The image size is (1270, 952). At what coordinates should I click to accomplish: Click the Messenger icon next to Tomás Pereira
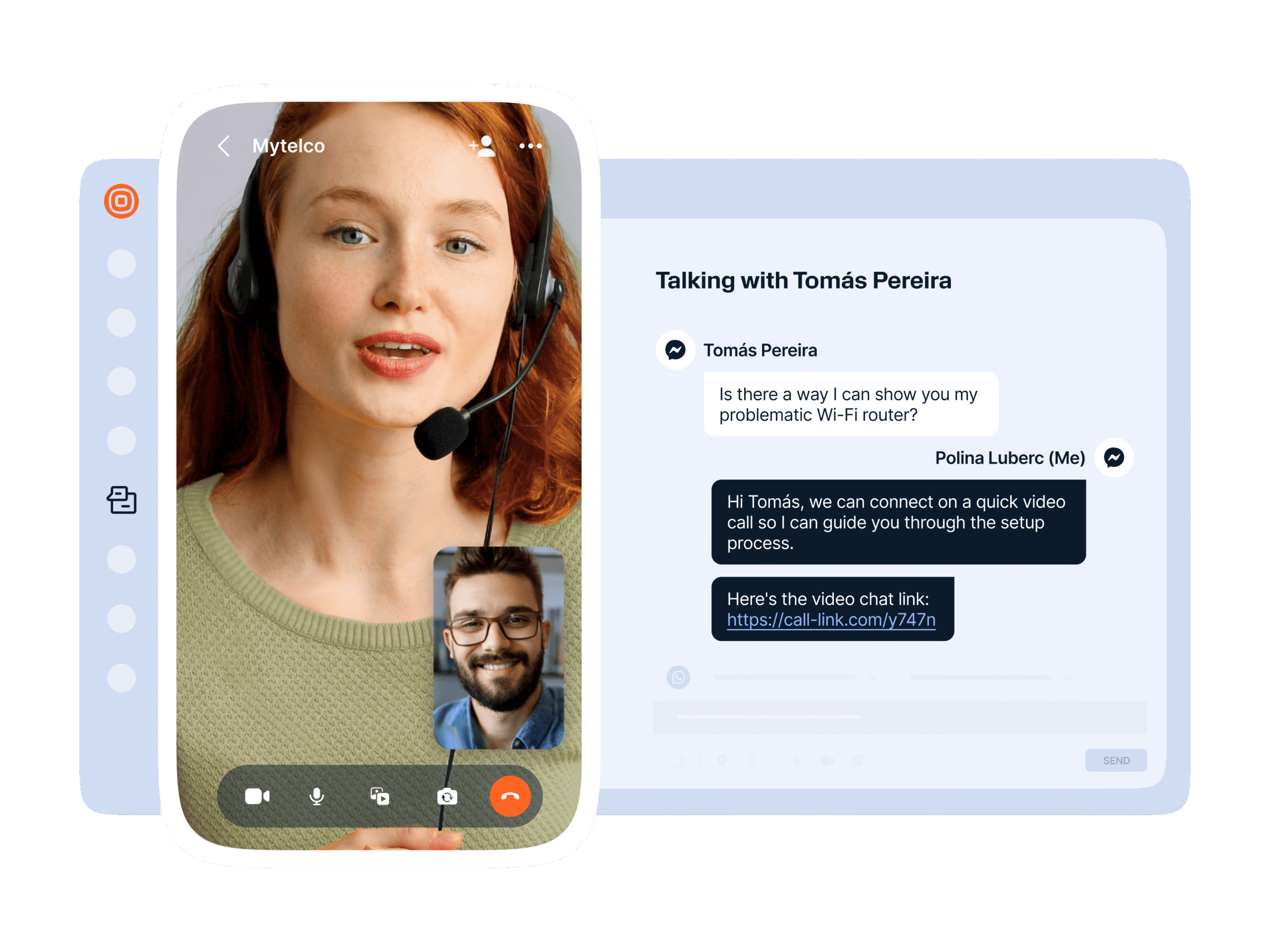coord(675,350)
